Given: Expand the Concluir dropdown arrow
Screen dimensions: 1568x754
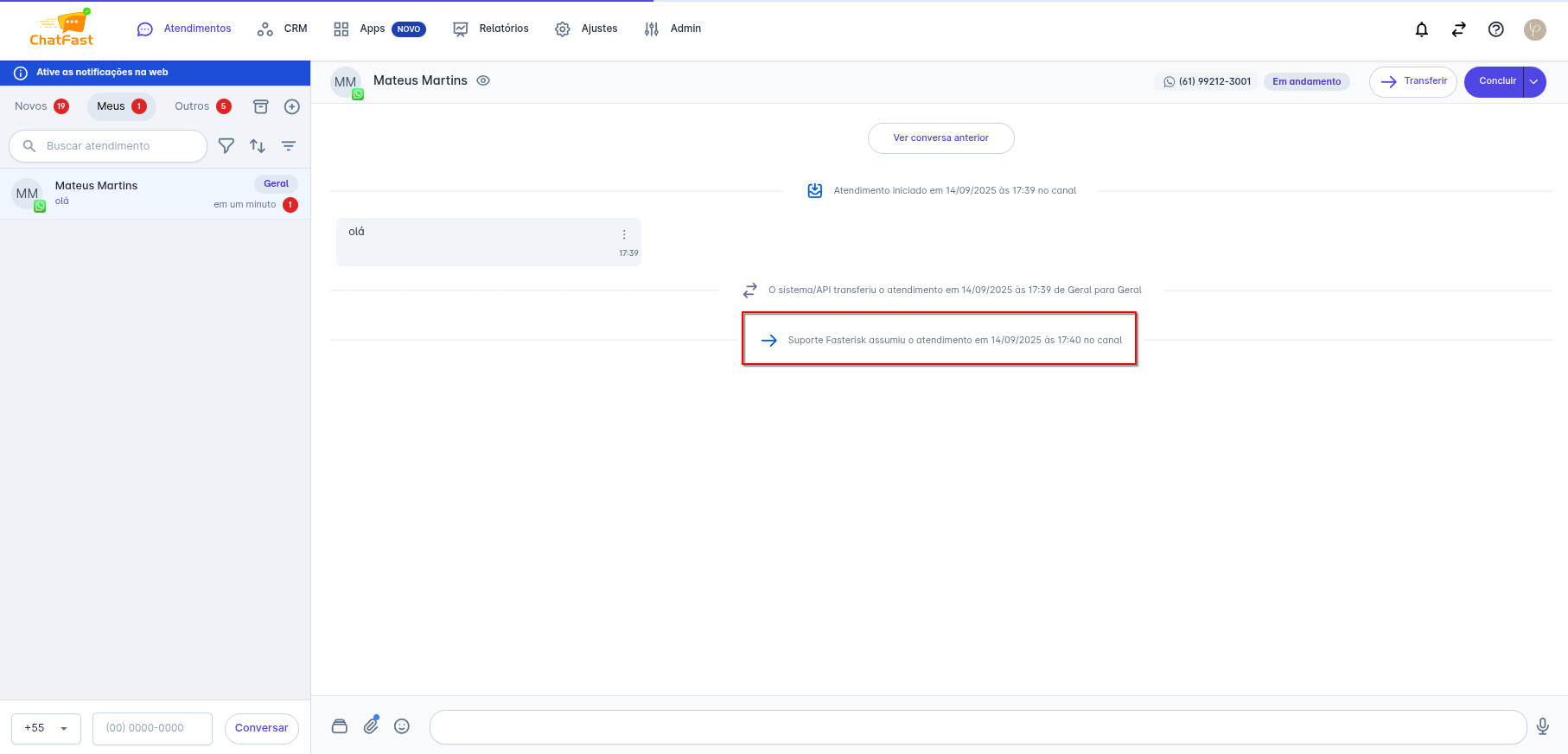Looking at the screenshot, I should coord(1533,82).
